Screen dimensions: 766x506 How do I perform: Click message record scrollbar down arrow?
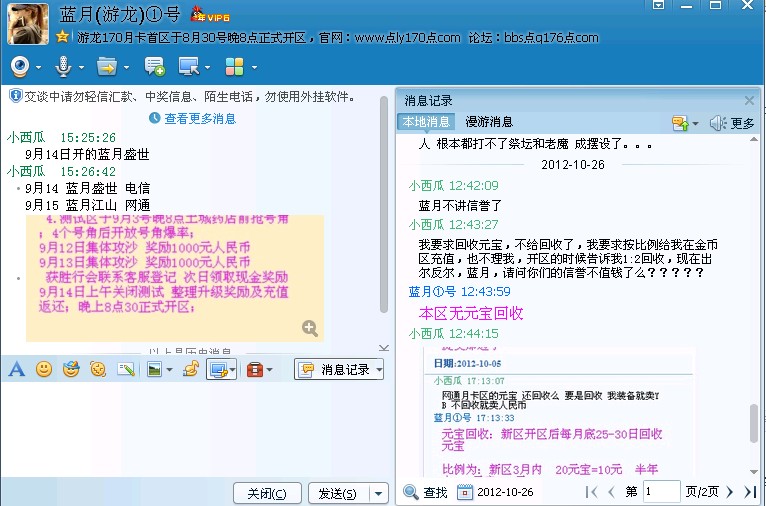point(754,472)
